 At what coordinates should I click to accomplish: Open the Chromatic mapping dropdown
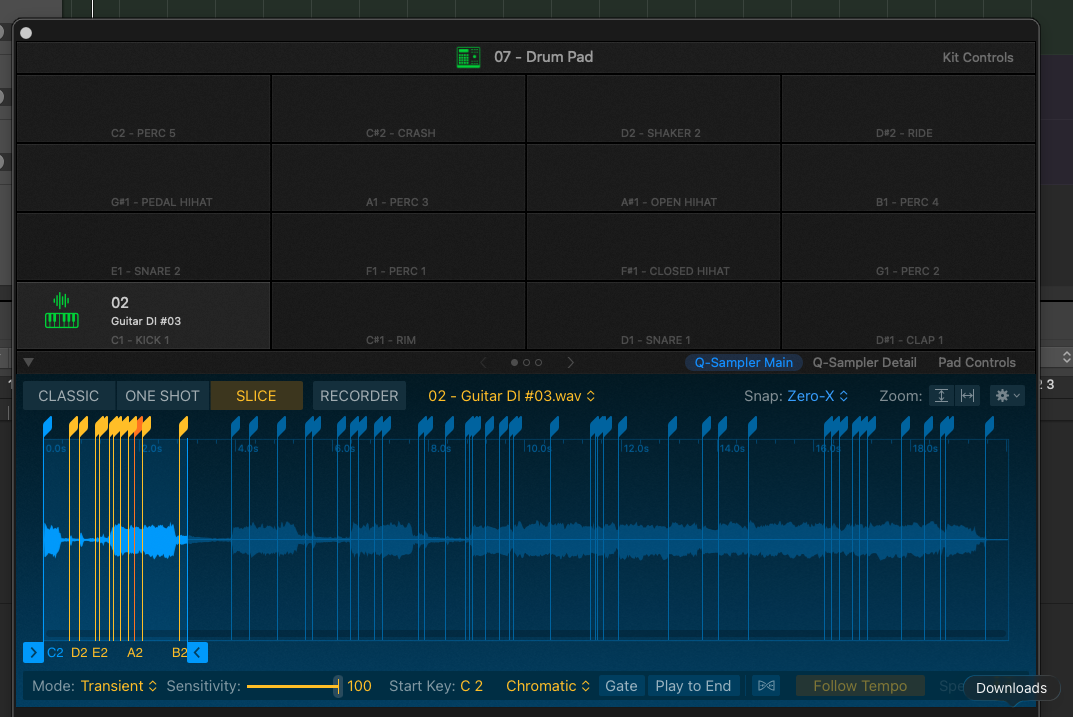pos(547,686)
